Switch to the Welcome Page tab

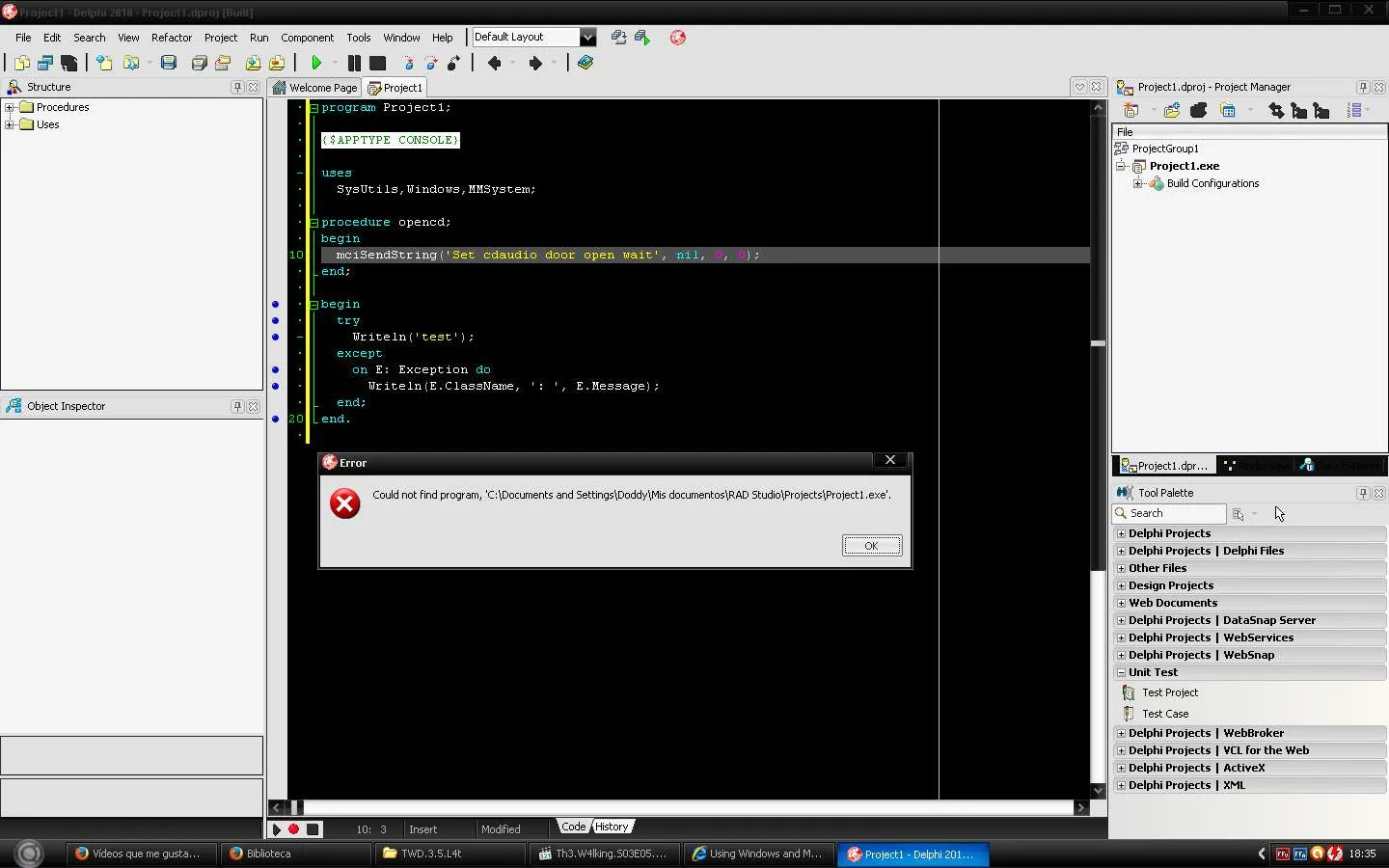315,88
